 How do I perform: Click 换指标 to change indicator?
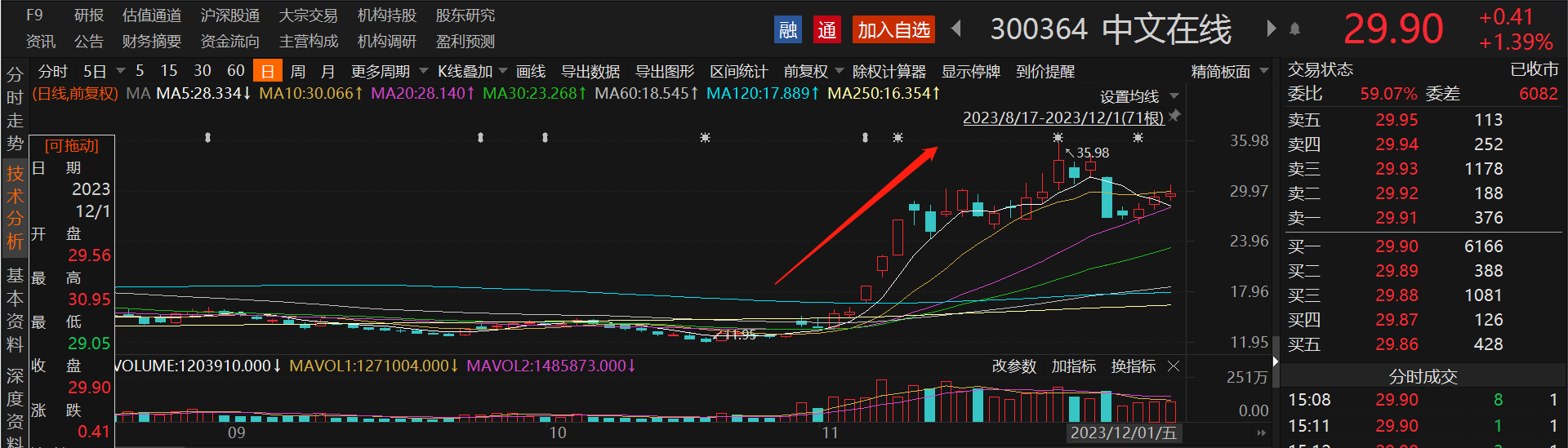[x=1134, y=366]
